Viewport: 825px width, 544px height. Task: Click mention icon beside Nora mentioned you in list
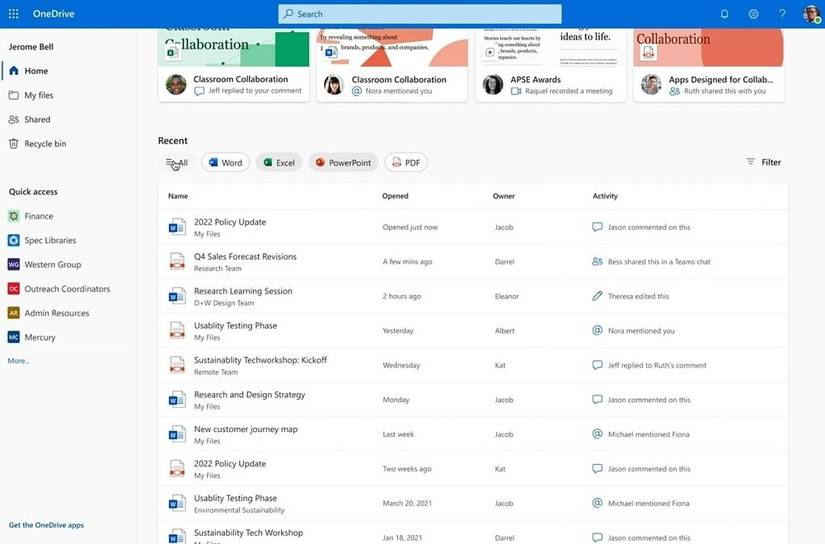click(597, 330)
